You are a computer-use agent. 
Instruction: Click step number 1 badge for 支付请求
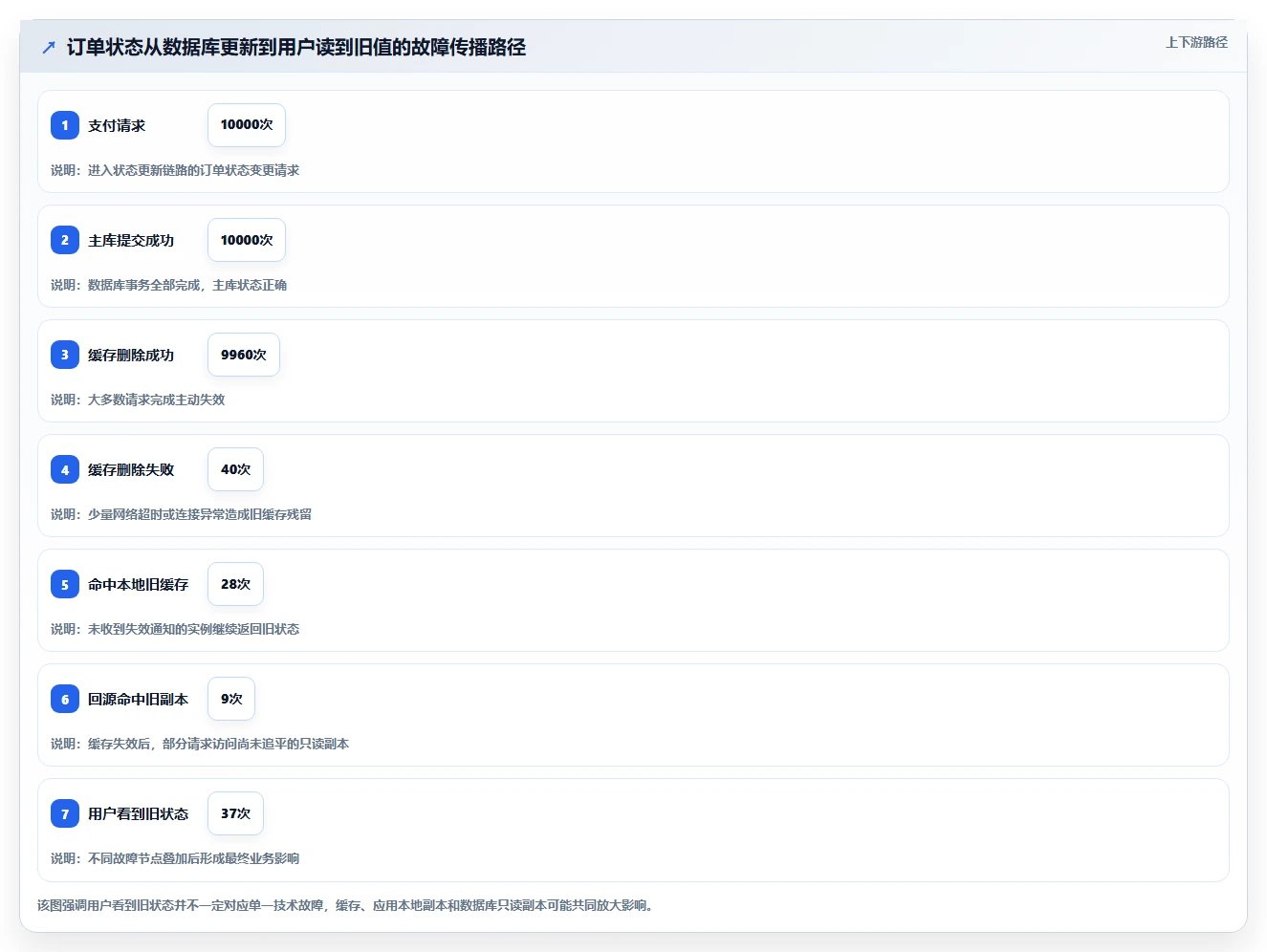pos(65,125)
